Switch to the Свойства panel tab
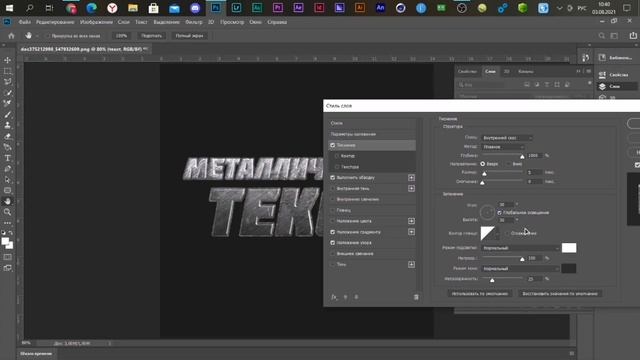 click(467, 71)
